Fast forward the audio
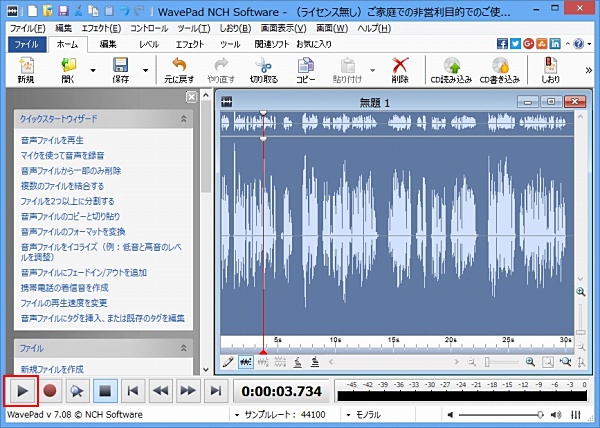 188,391
